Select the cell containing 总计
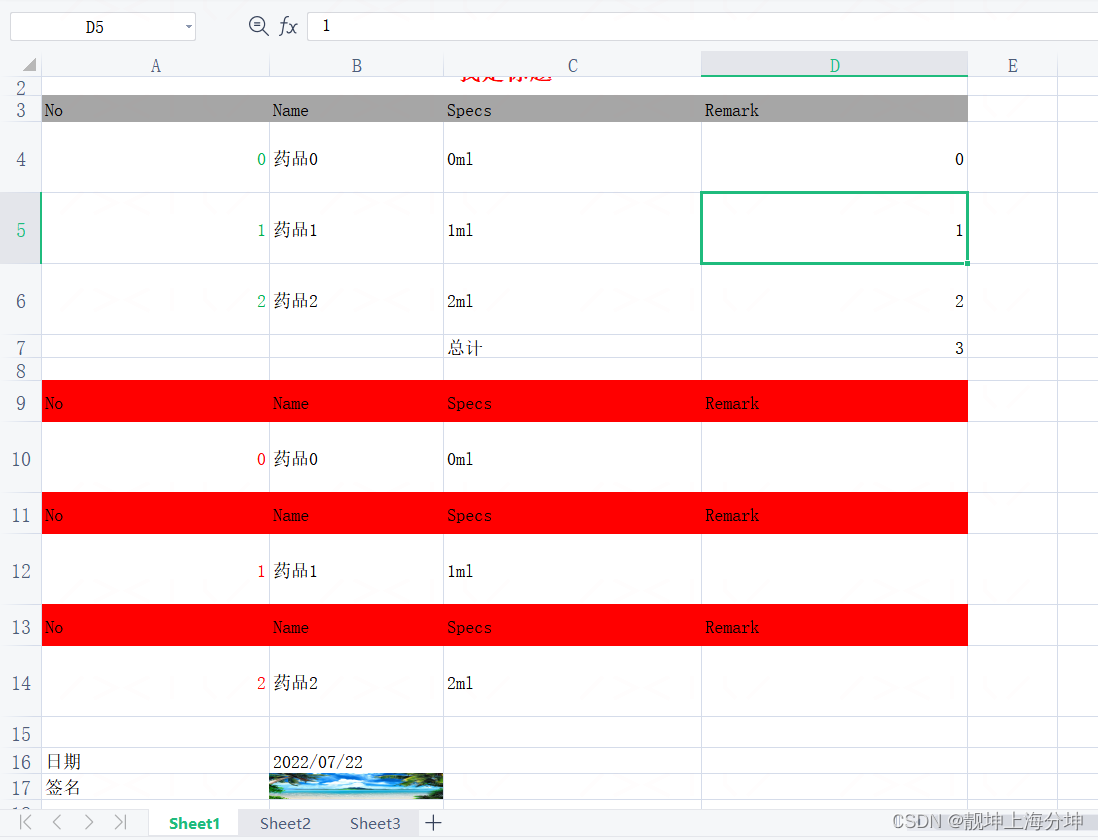This screenshot has width=1098, height=840. point(572,347)
